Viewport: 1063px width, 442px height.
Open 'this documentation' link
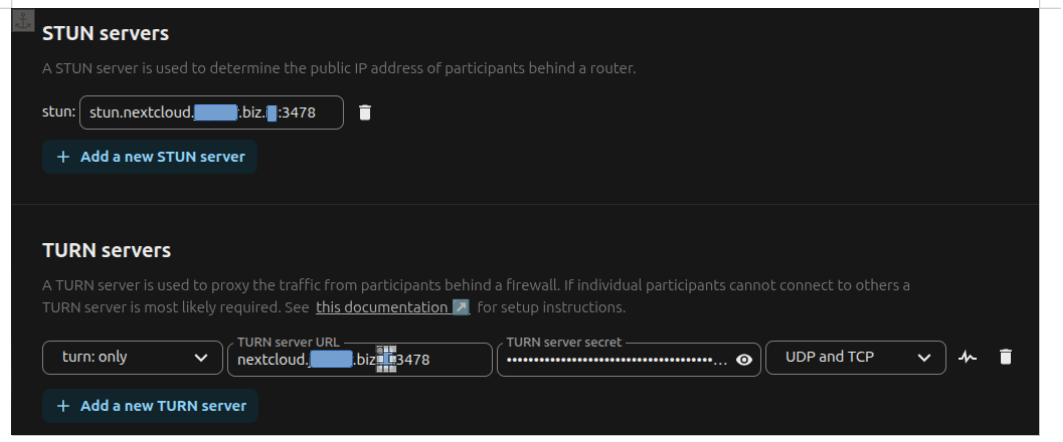point(382,307)
